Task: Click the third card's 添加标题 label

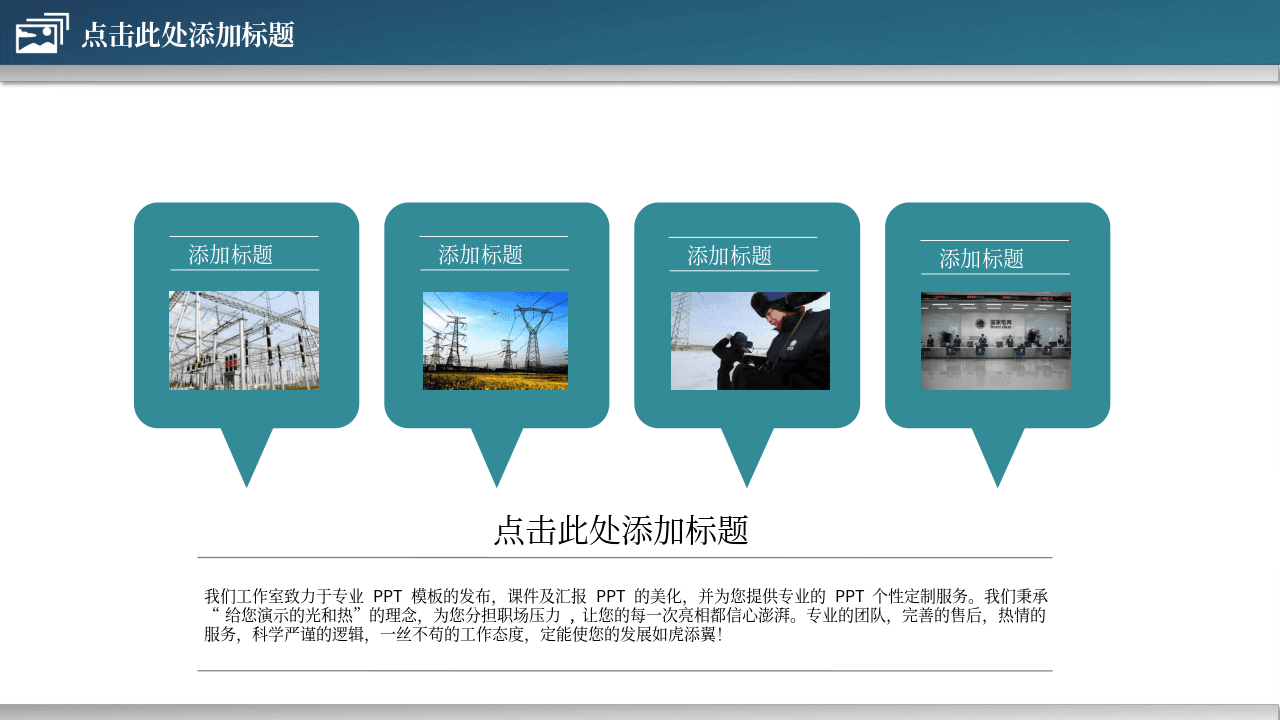Action: tap(730, 256)
